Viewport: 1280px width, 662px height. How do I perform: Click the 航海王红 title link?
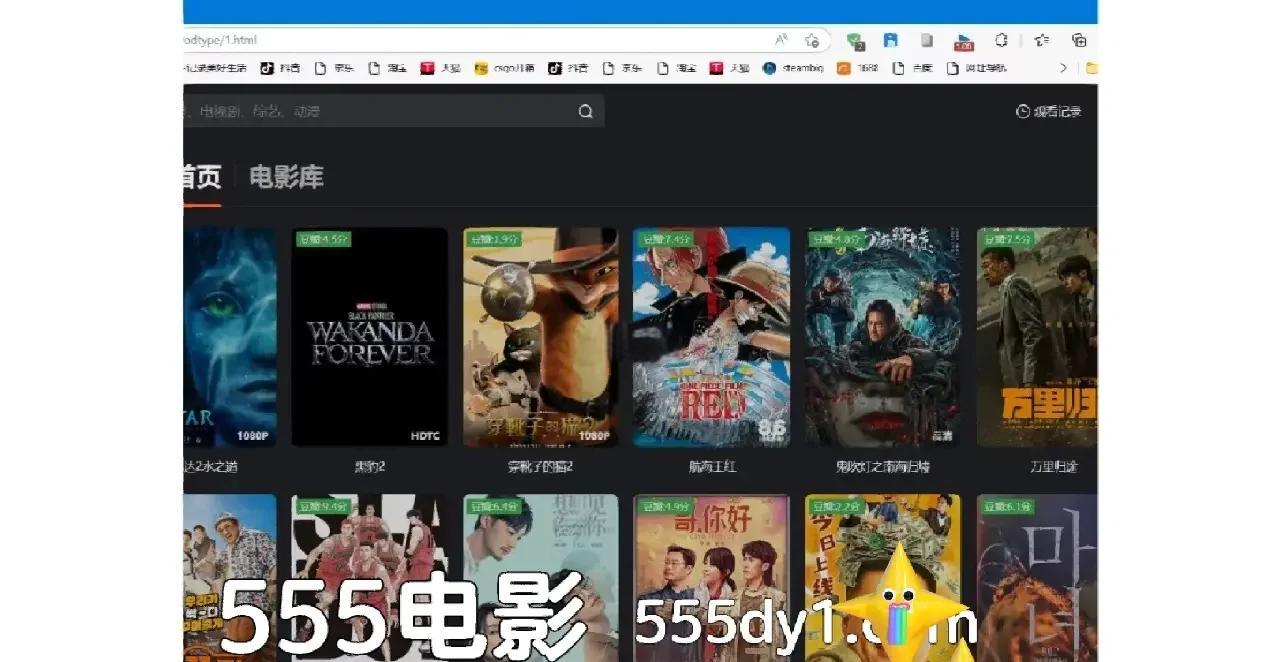pyautogui.click(x=711, y=467)
